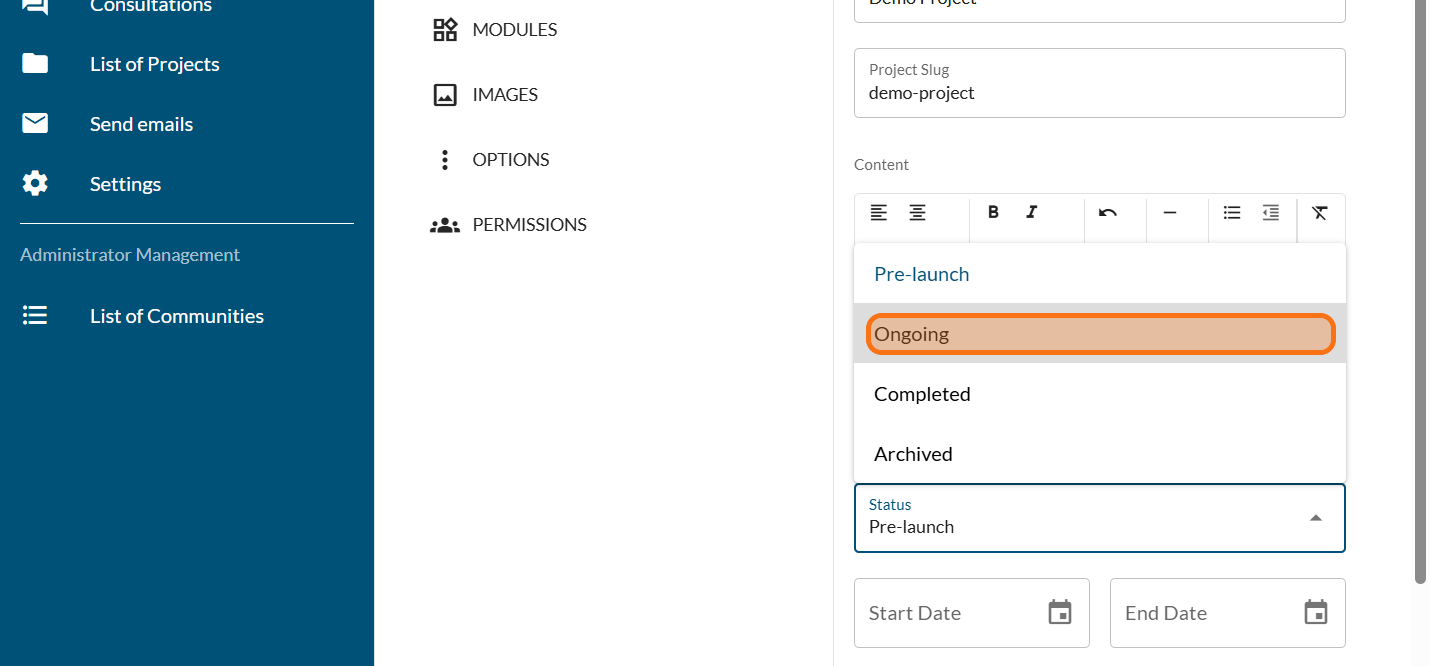The image size is (1430, 666).
Task: Choose Completed from status list
Action: point(1099,394)
